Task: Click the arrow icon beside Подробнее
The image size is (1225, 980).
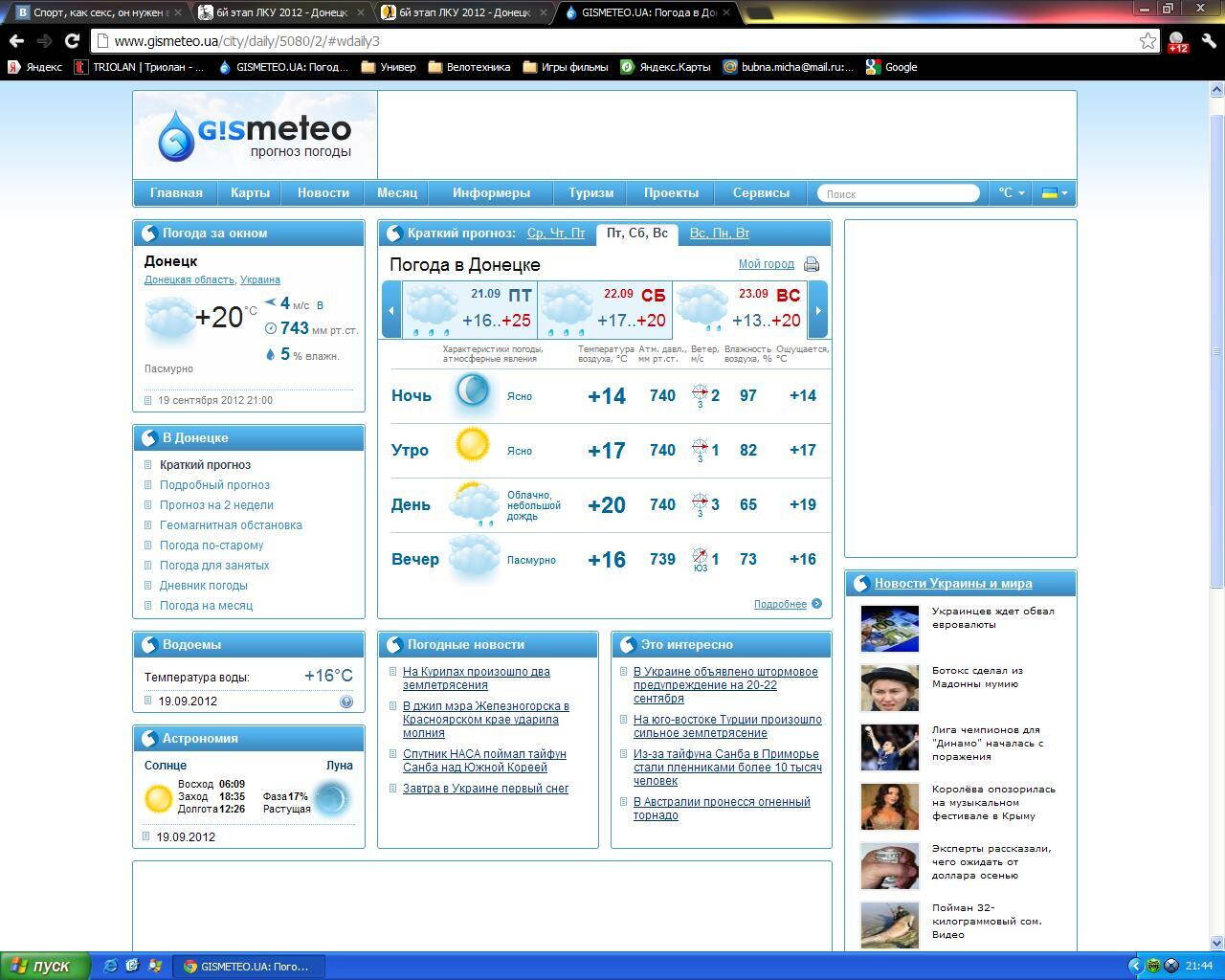Action: [x=816, y=604]
